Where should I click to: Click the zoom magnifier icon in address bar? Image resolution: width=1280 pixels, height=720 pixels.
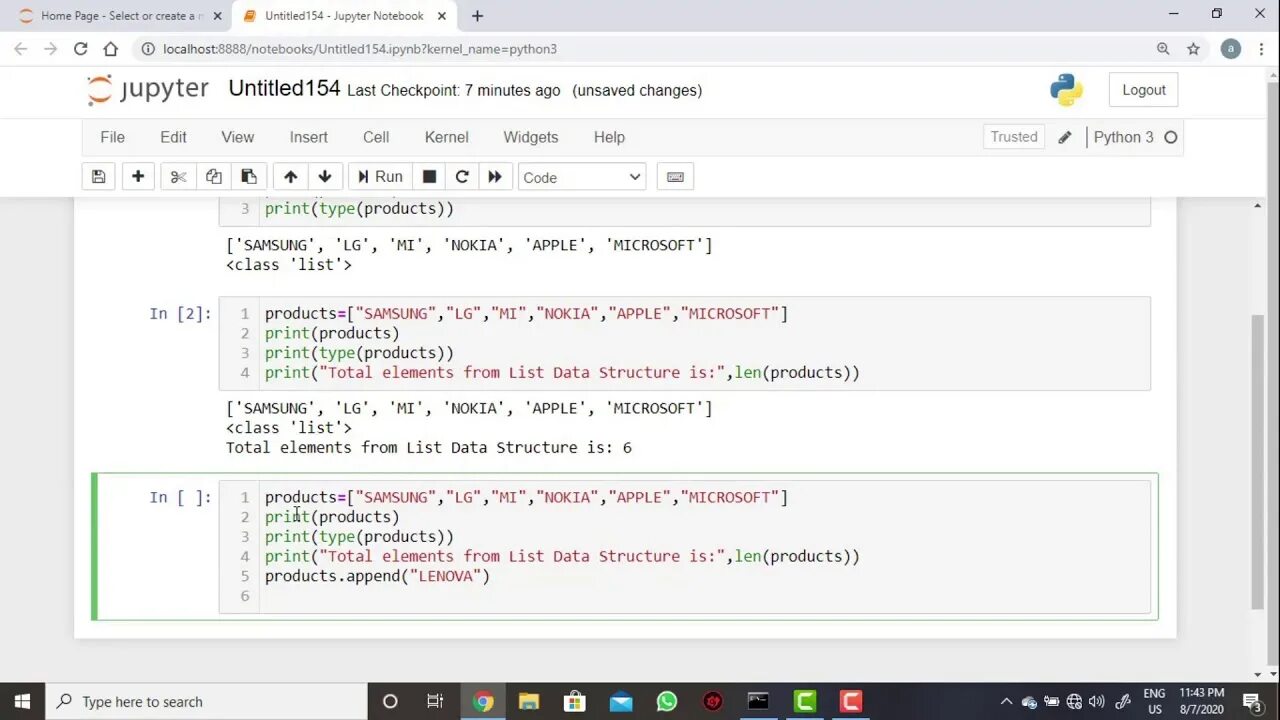point(1163,48)
